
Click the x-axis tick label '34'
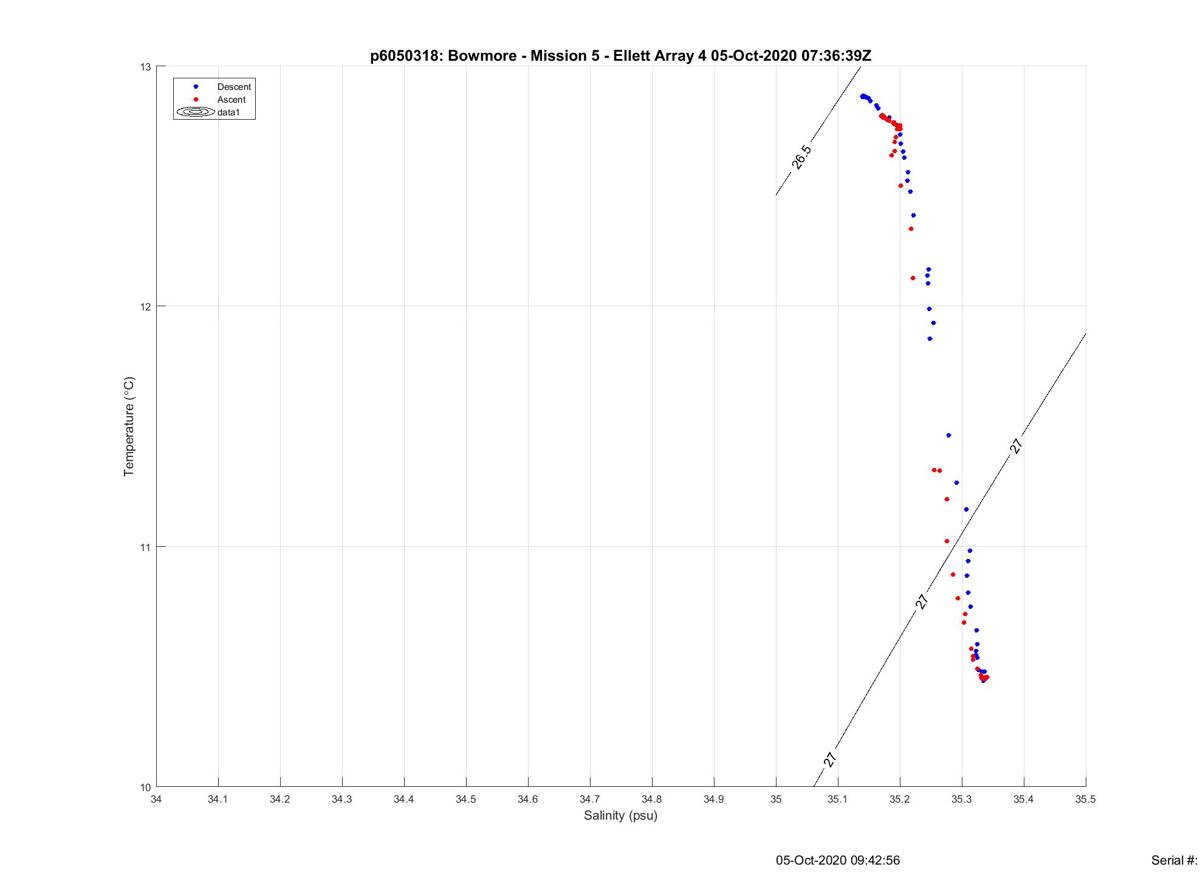coord(156,799)
